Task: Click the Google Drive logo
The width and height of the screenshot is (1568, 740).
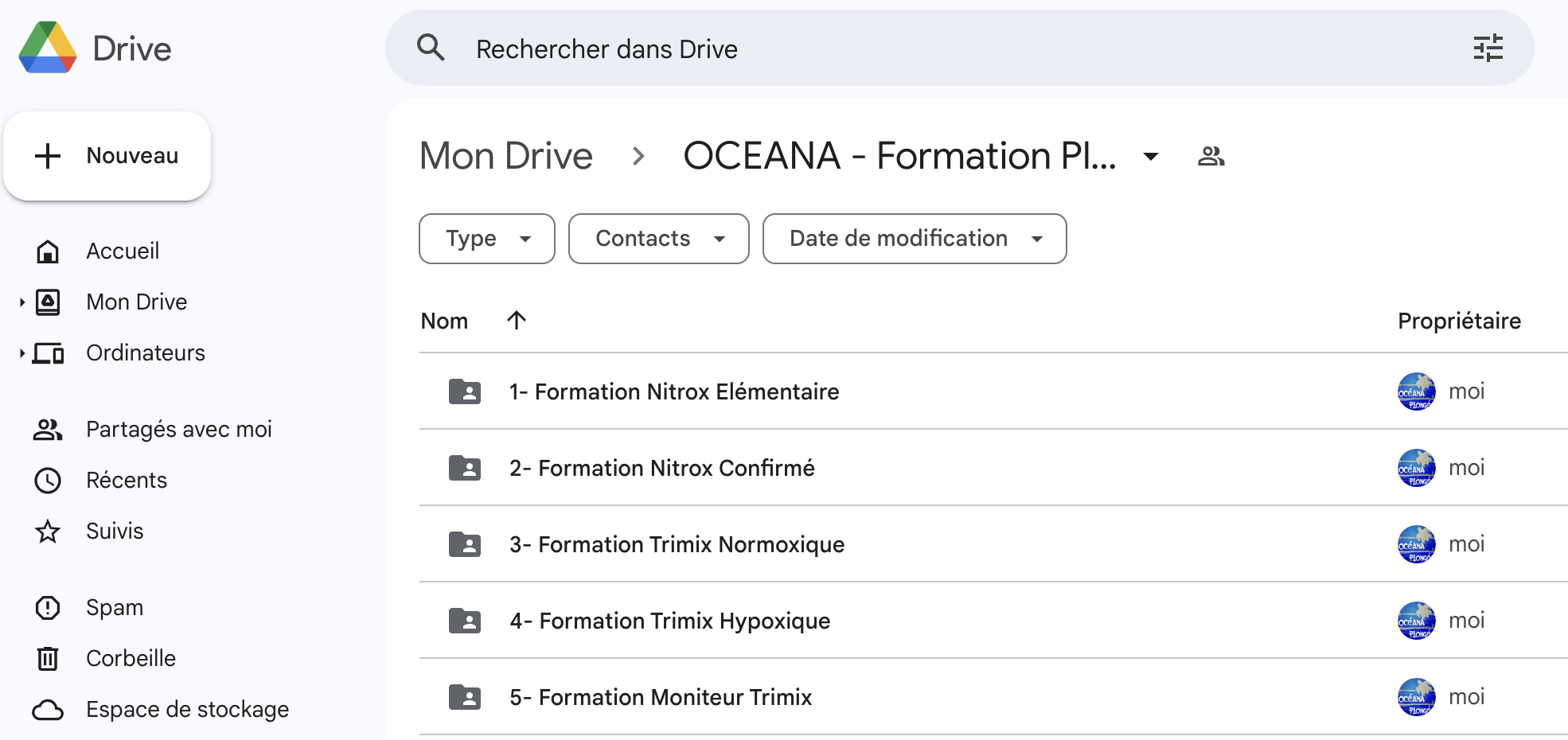Action: 48,48
